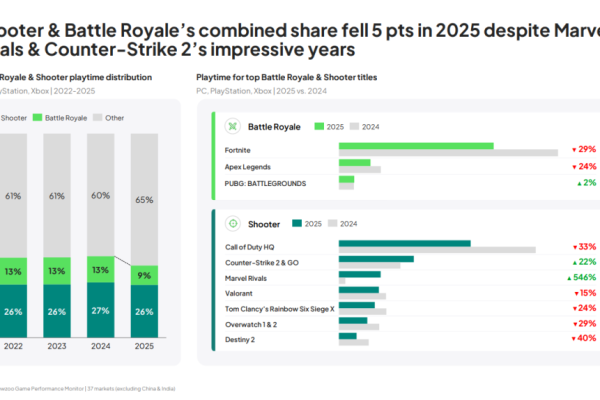
Task: Click the red down arrow beside Destiny 2's 40%
Action: click(x=574, y=339)
